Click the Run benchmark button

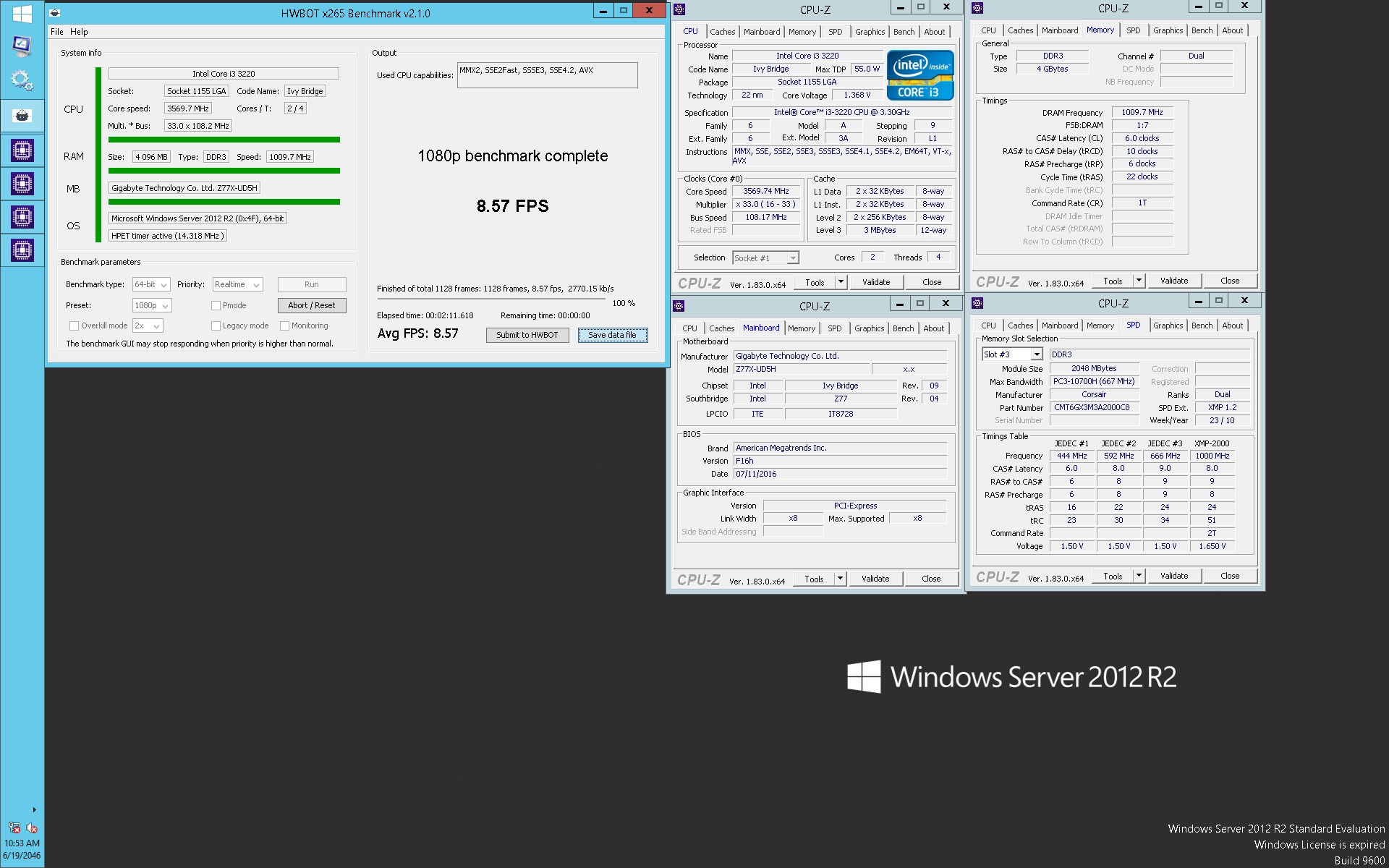pos(312,285)
